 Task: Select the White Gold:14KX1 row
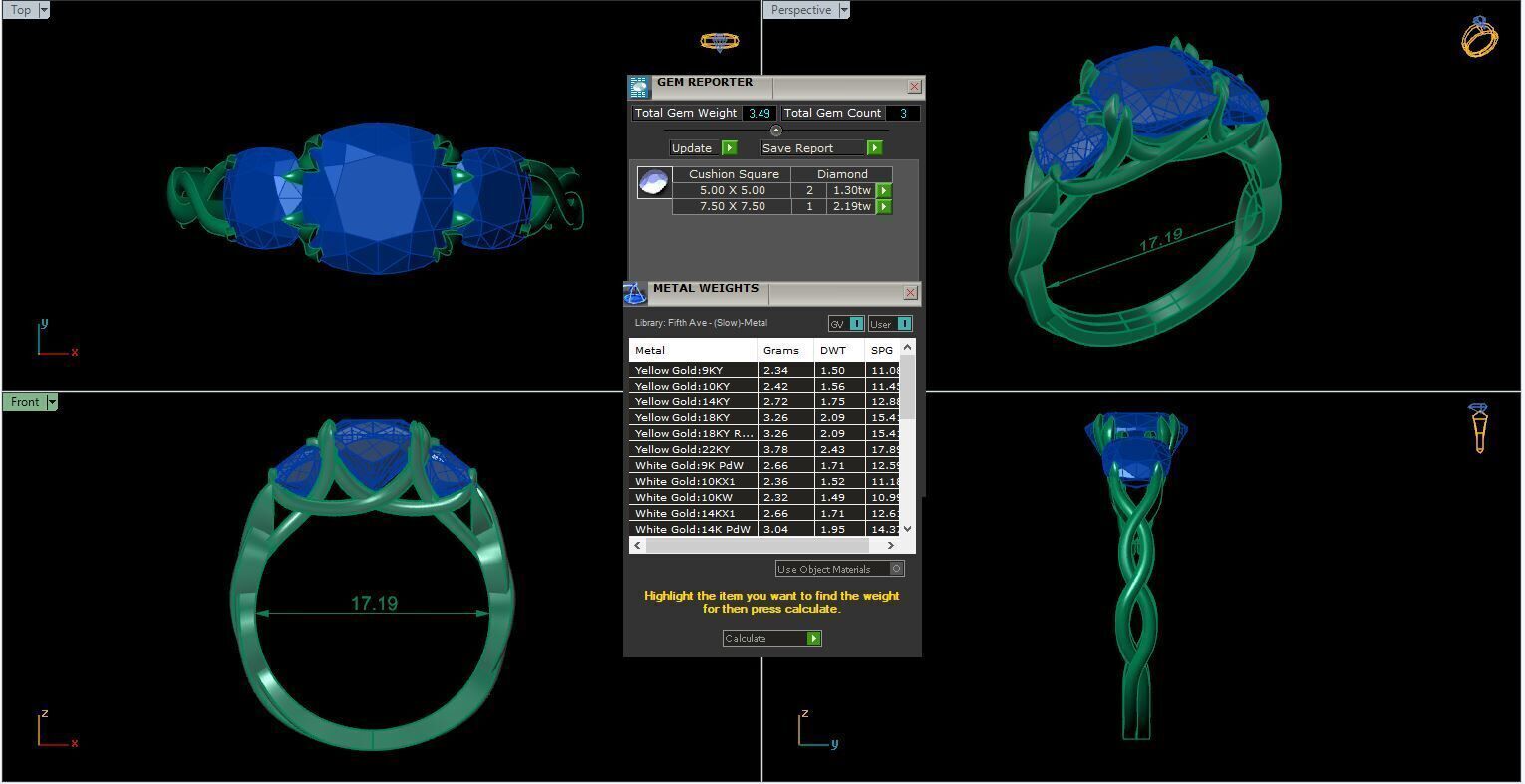click(x=764, y=513)
